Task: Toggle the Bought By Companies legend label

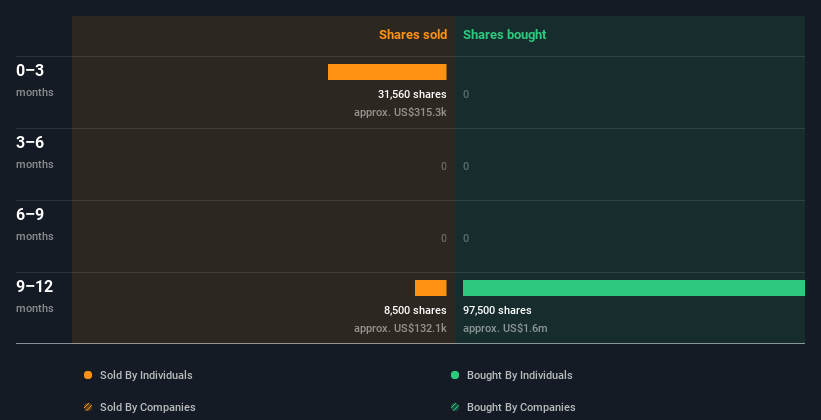Action: [x=521, y=407]
